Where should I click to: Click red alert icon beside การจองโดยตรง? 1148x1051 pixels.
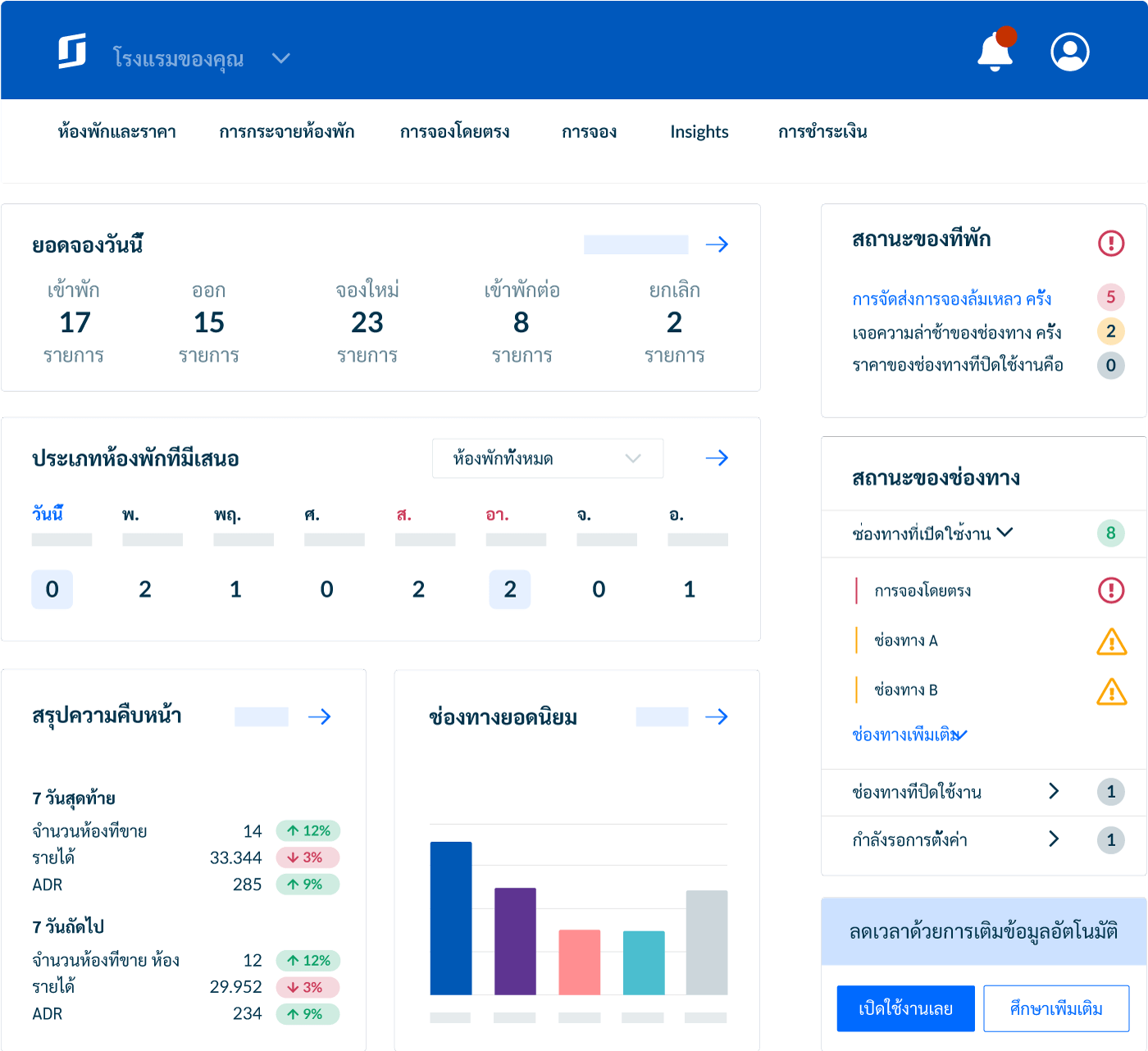tap(1110, 590)
